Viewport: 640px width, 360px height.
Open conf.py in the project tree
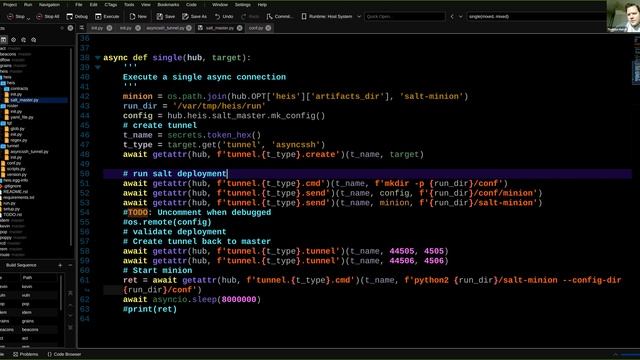11,163
